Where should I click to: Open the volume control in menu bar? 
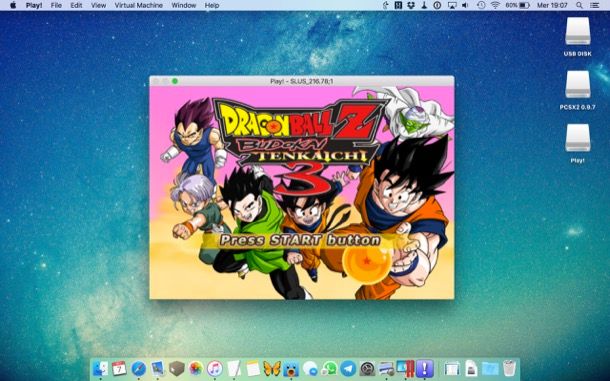[465, 5]
